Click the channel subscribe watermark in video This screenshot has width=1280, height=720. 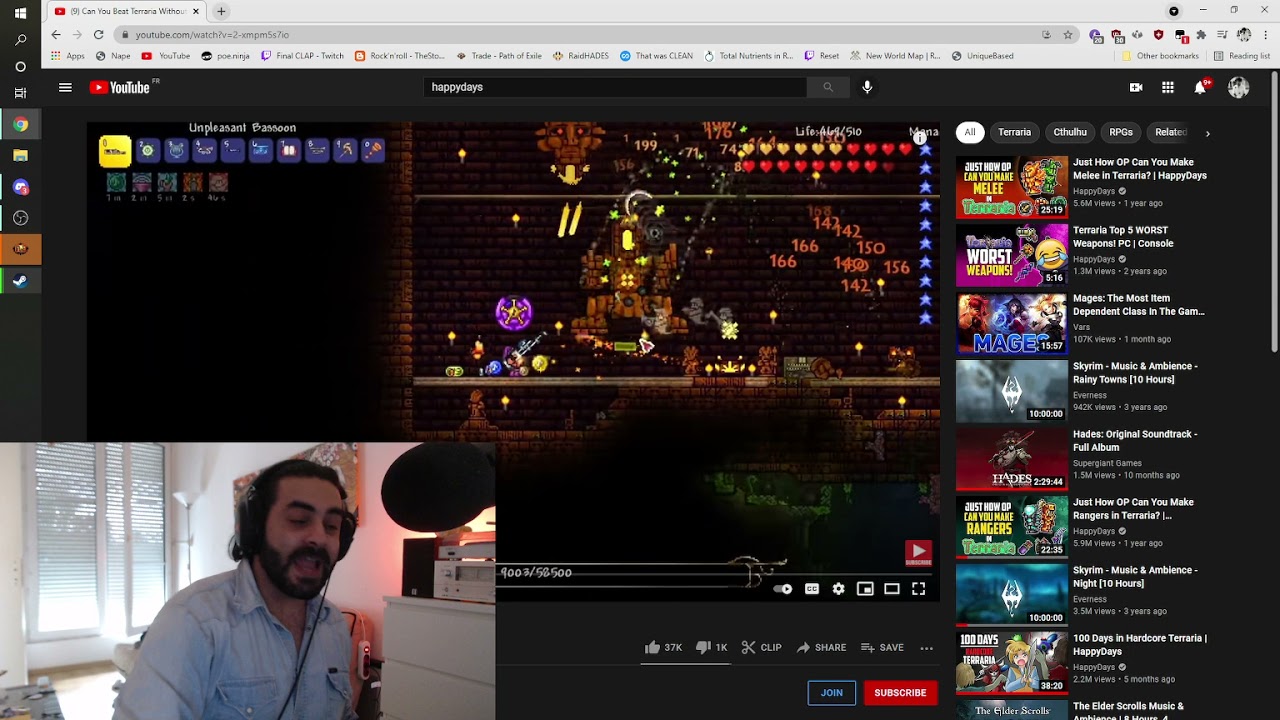918,553
